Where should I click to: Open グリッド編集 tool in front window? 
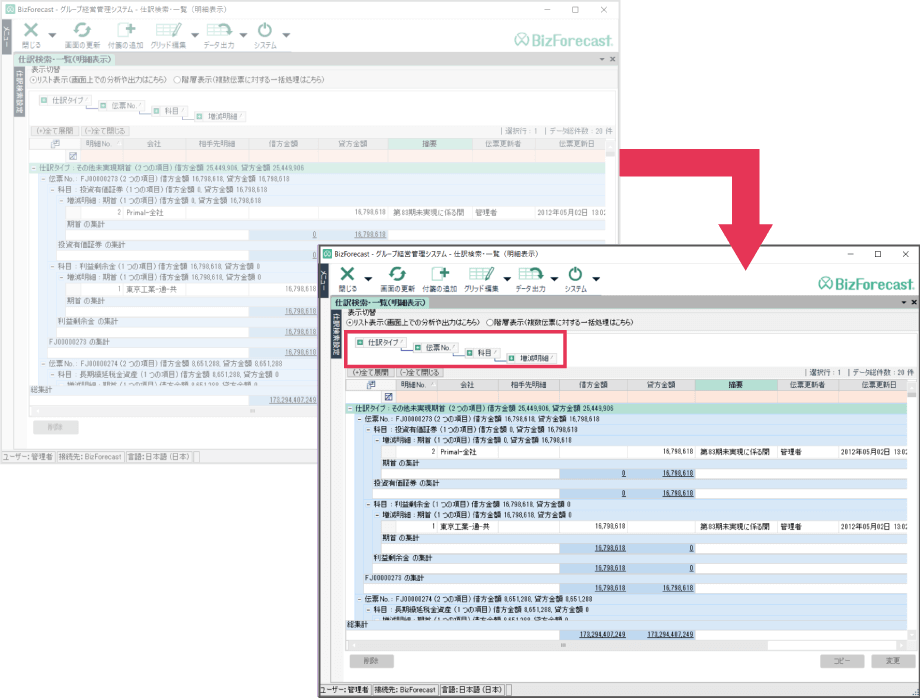coord(481,274)
